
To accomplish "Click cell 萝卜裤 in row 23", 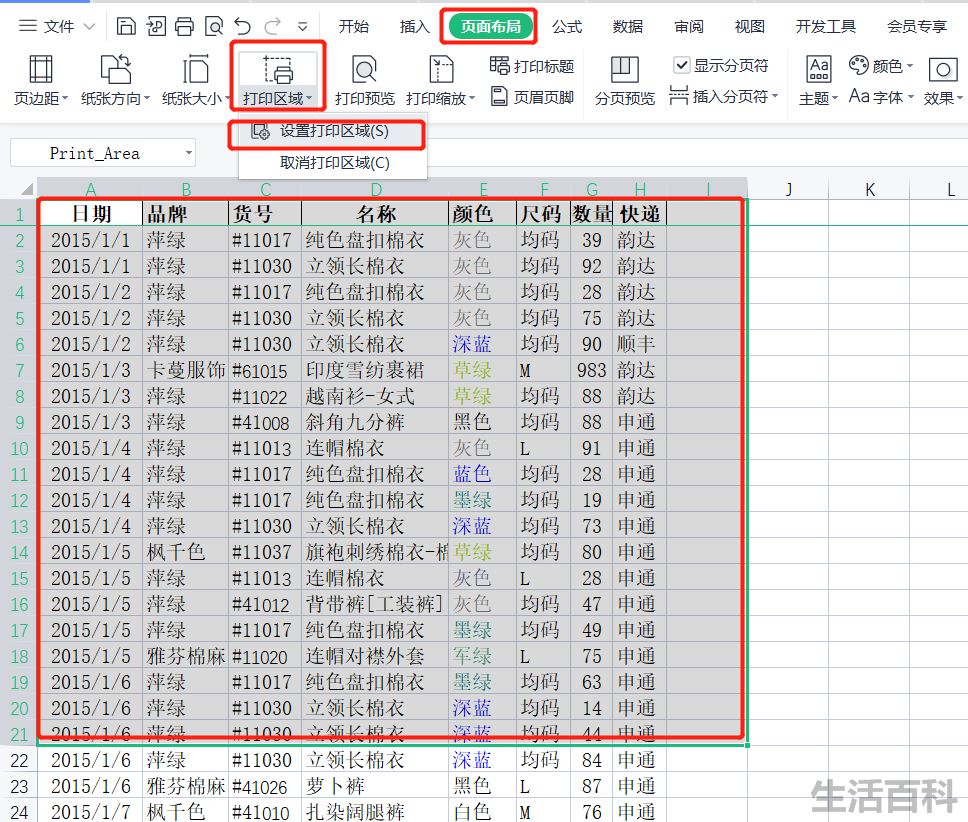I will [x=375, y=786].
